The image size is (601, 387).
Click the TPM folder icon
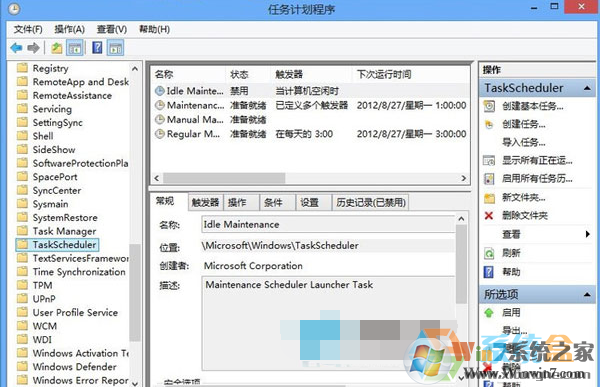pyautogui.click(x=23, y=285)
